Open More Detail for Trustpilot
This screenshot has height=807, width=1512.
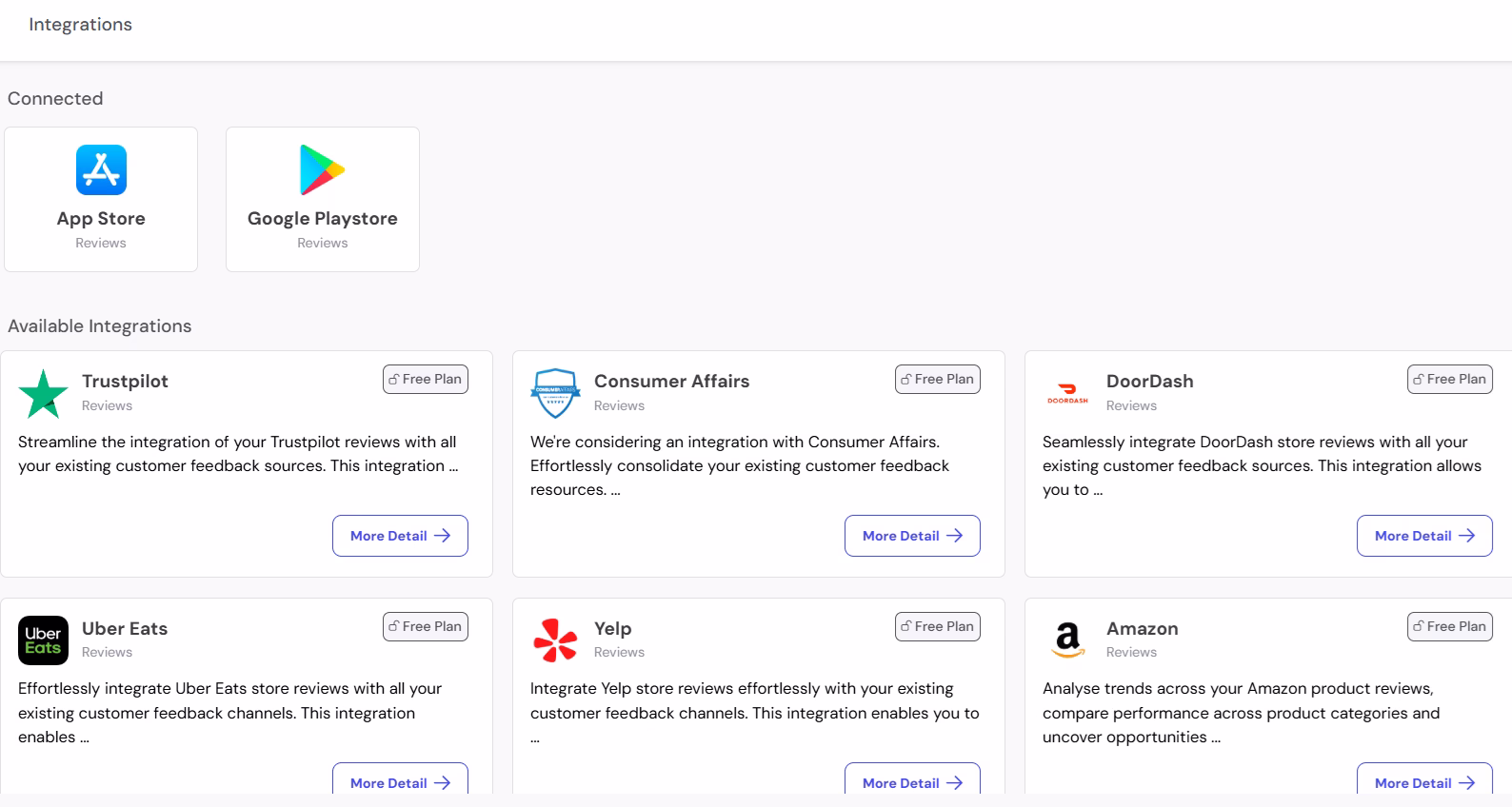pyautogui.click(x=400, y=536)
